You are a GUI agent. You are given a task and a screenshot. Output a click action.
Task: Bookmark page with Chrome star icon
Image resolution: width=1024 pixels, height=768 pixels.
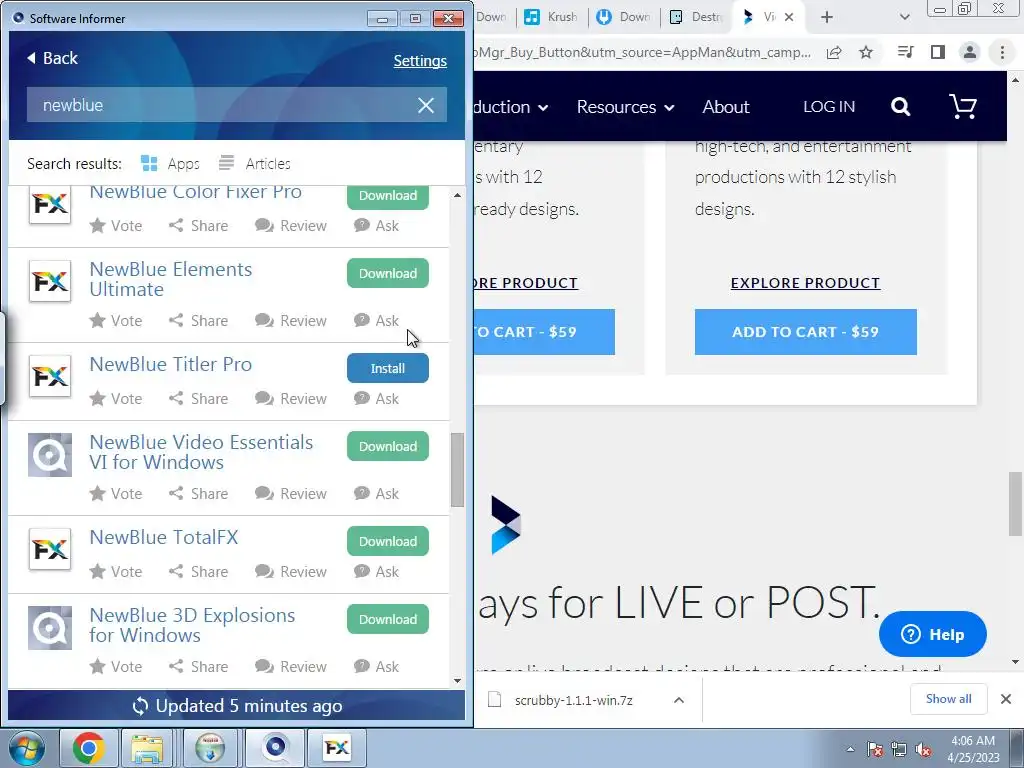(866, 52)
